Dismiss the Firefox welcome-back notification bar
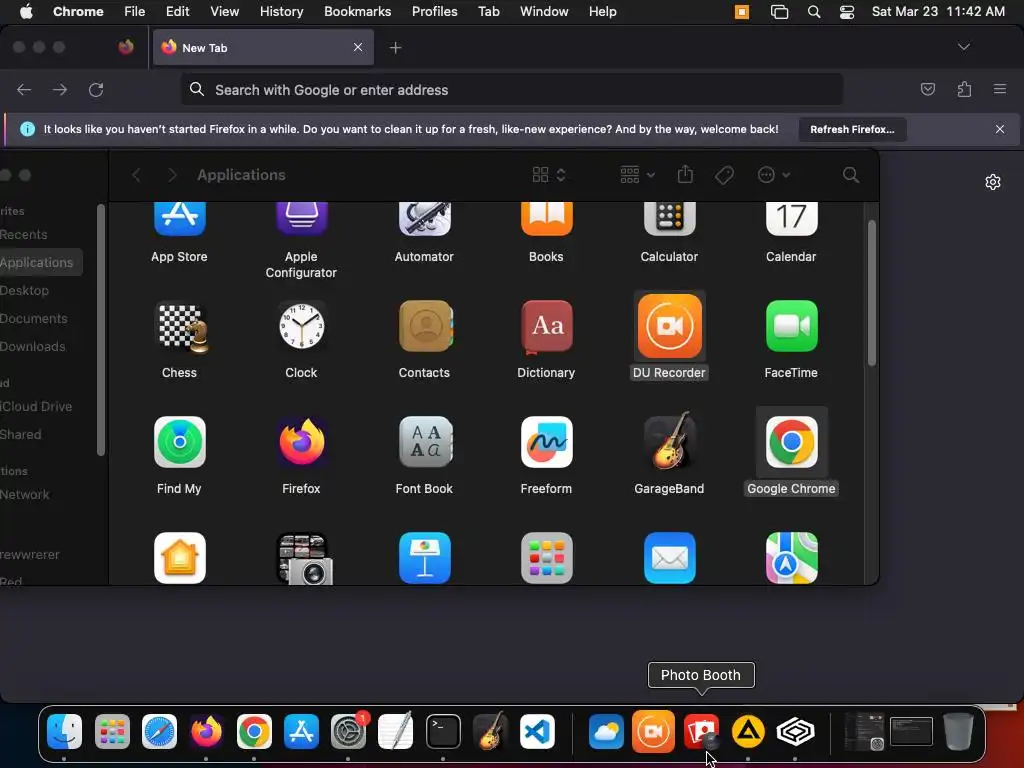The width and height of the screenshot is (1024, 768). (1000, 129)
